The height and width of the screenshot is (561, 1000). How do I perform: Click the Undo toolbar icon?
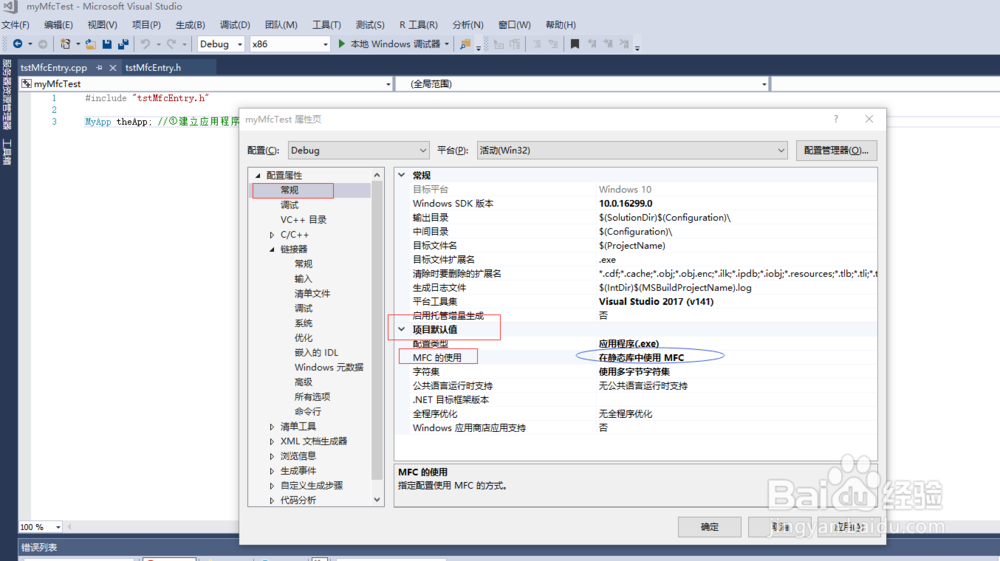145,44
